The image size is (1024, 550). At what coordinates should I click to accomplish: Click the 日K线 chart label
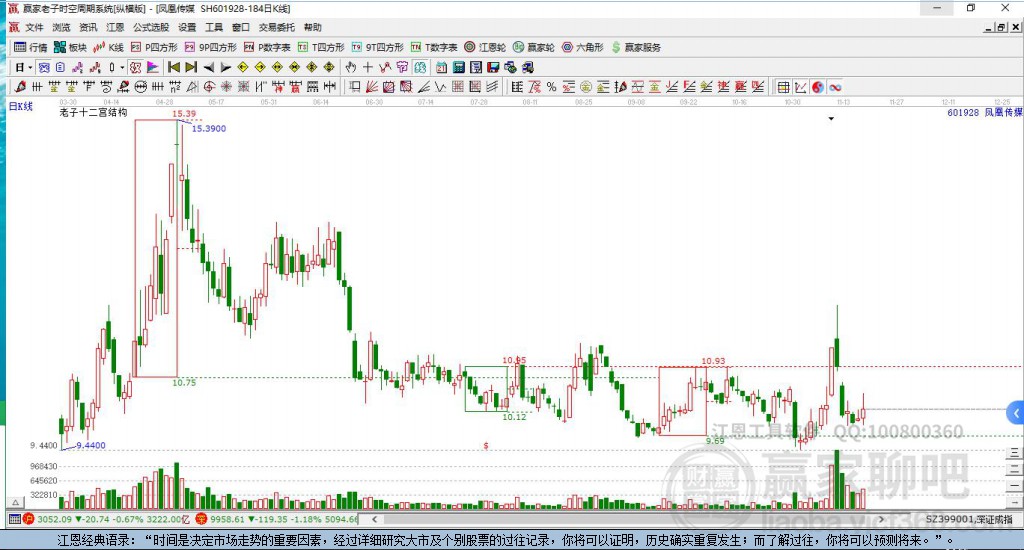pos(21,106)
